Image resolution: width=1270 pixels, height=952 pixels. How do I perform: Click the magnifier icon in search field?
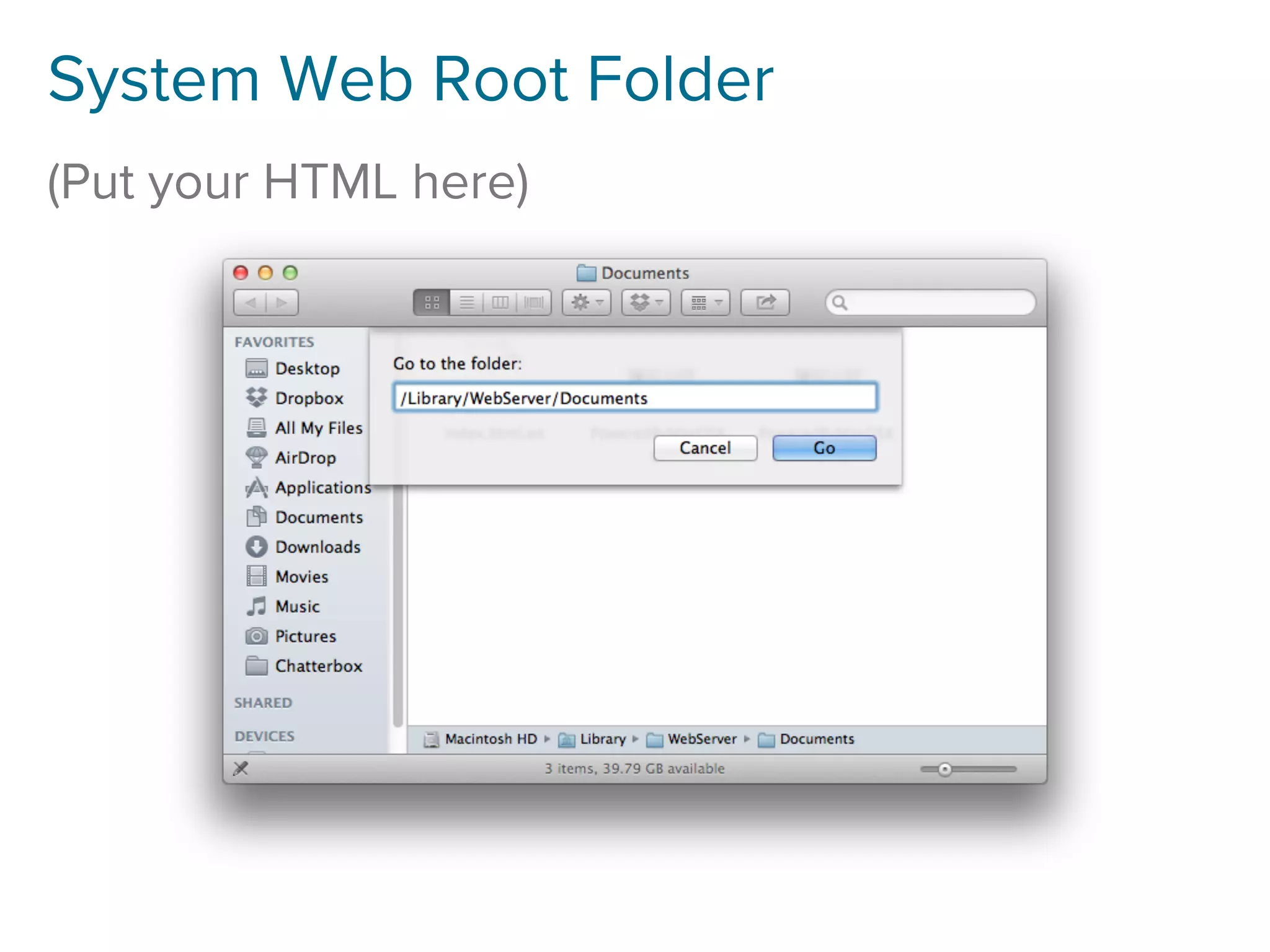click(840, 302)
